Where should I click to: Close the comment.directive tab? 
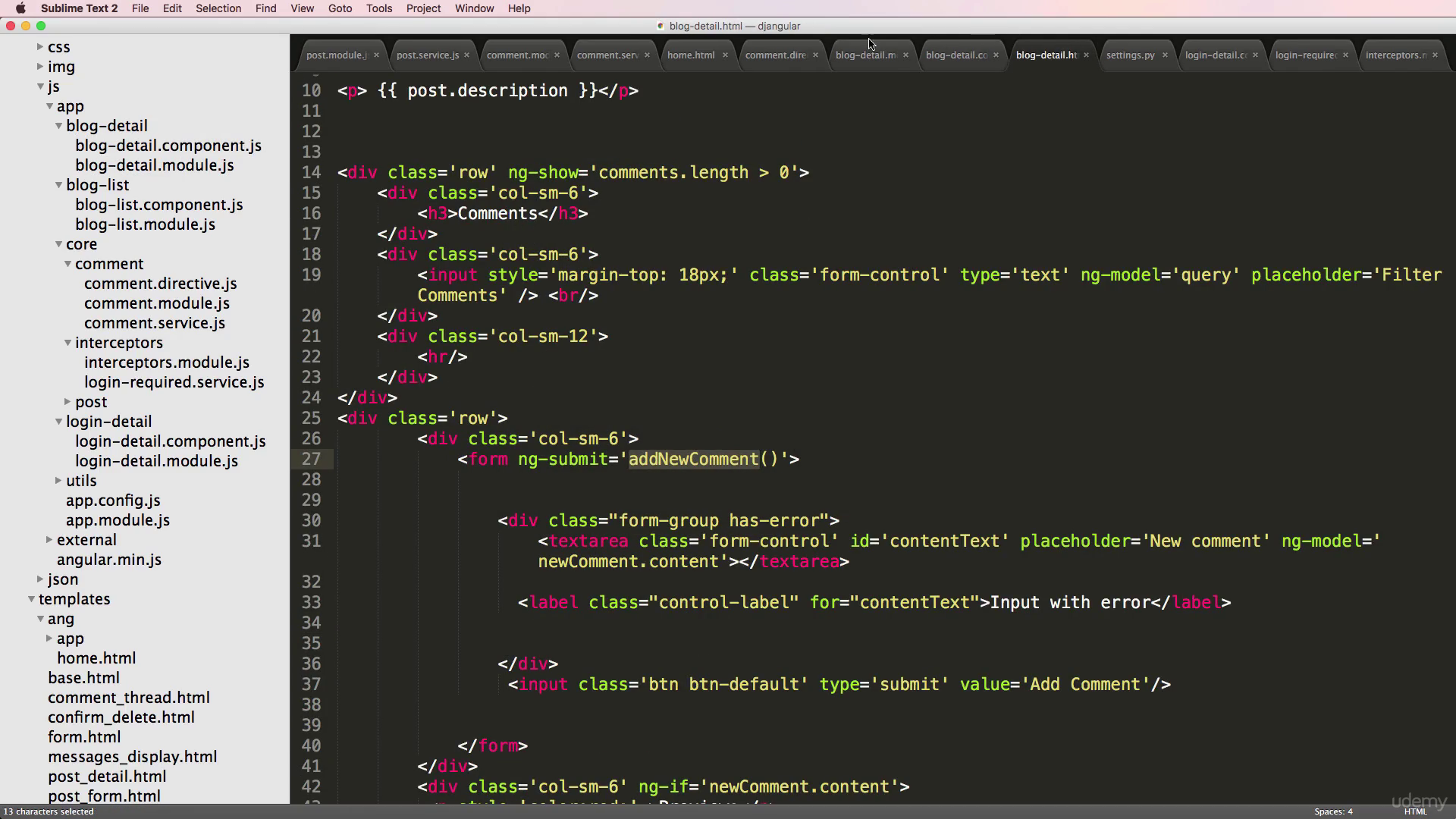[x=815, y=55]
